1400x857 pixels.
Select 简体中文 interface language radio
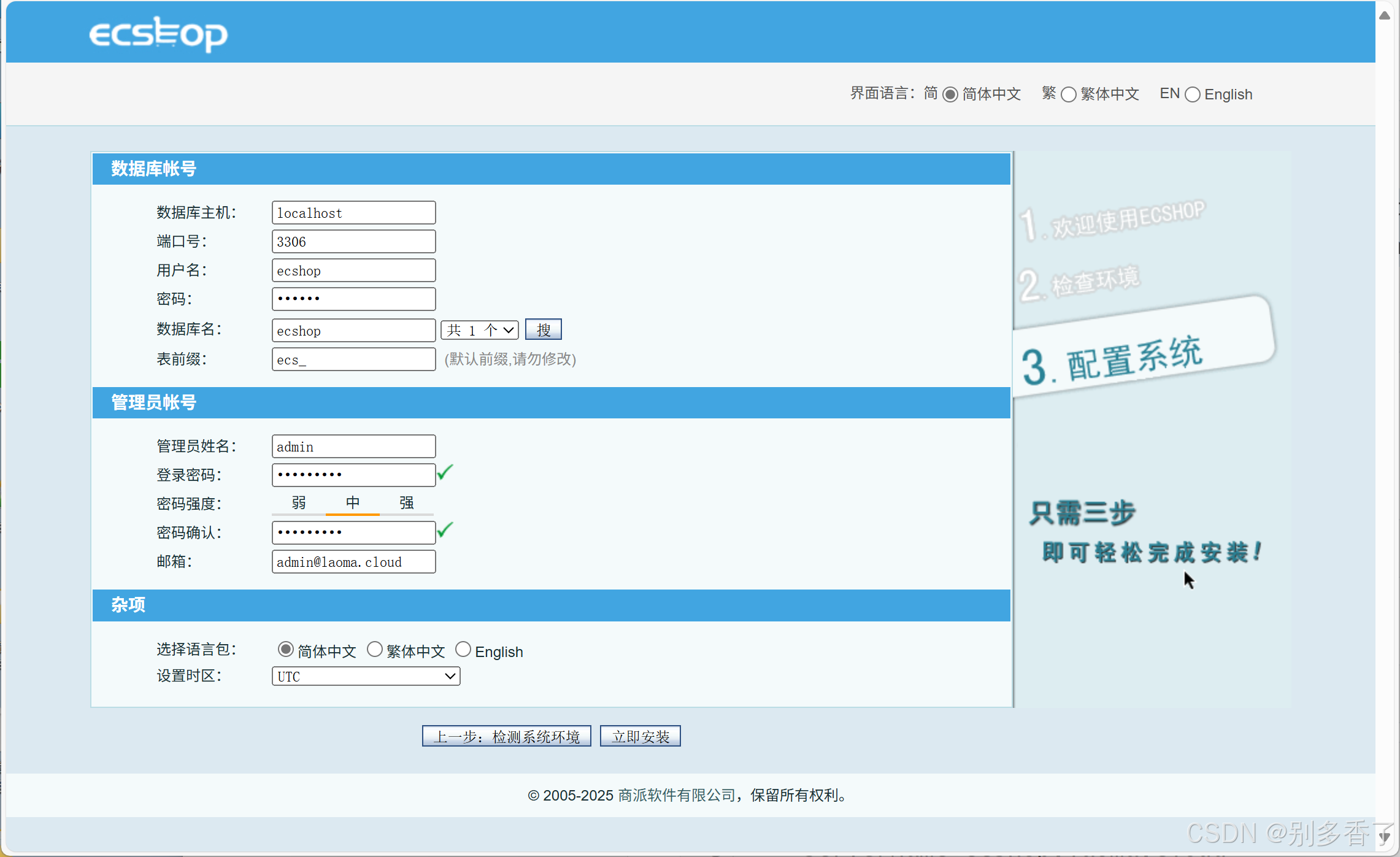click(x=950, y=94)
